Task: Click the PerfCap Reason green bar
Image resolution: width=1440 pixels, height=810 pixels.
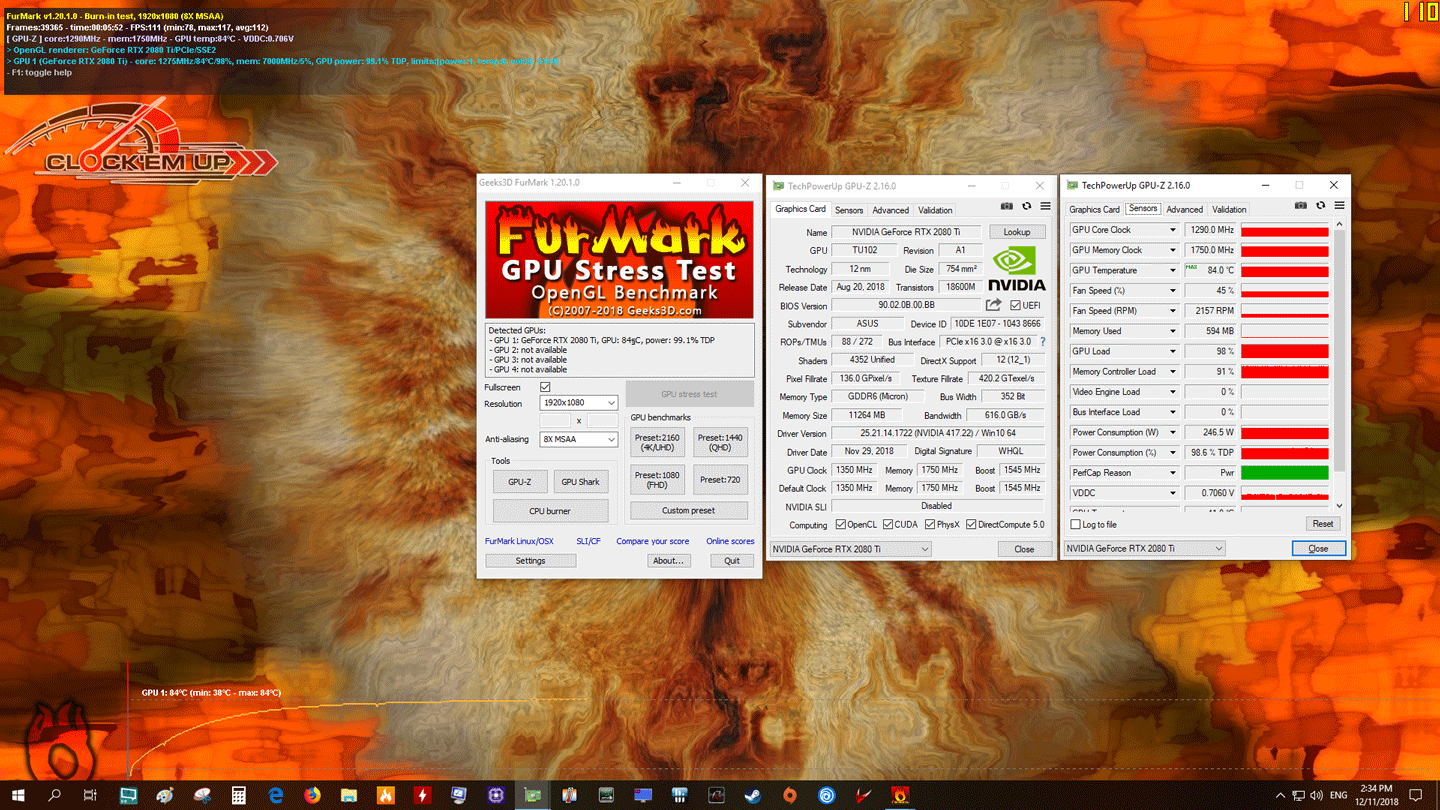Action: 1285,473
